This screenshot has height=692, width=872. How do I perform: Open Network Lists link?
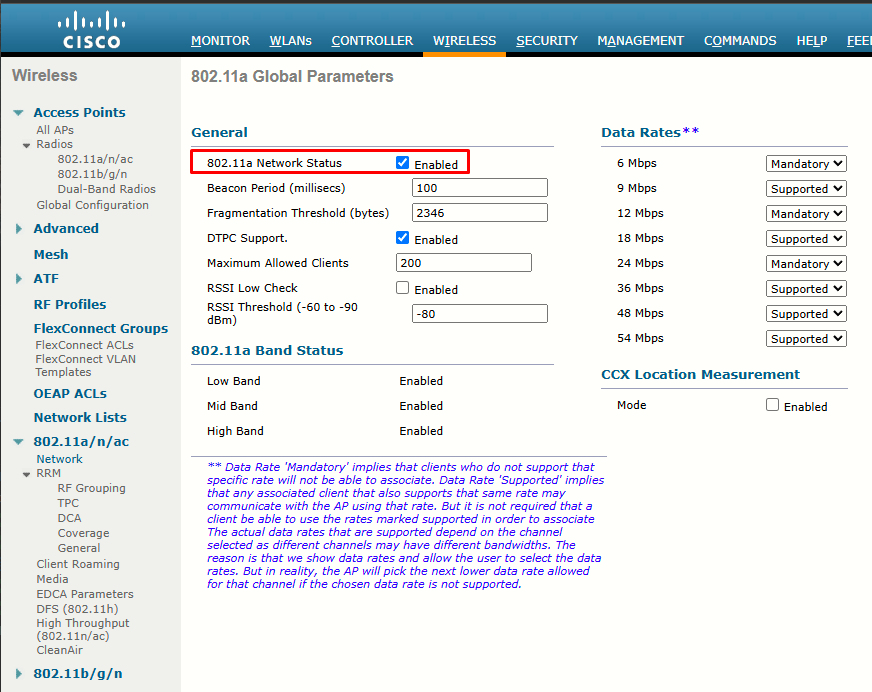click(80, 417)
